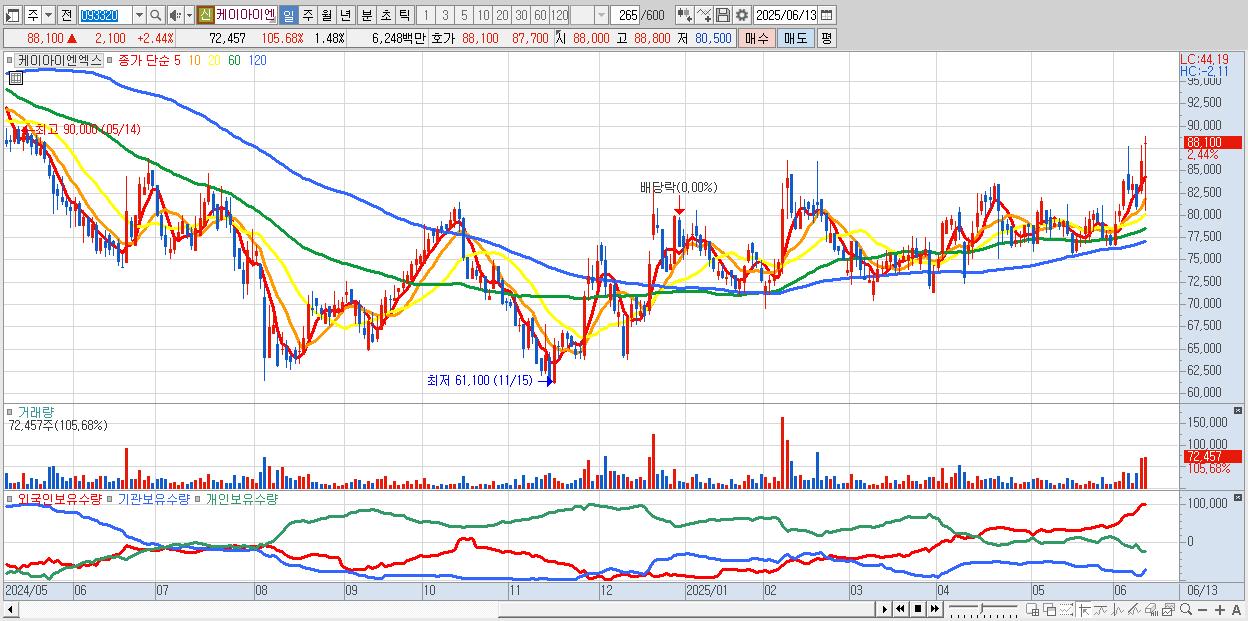This screenshot has height=621, width=1248.
Task: Click the stock code input field 093320
Action: (x=105, y=15)
